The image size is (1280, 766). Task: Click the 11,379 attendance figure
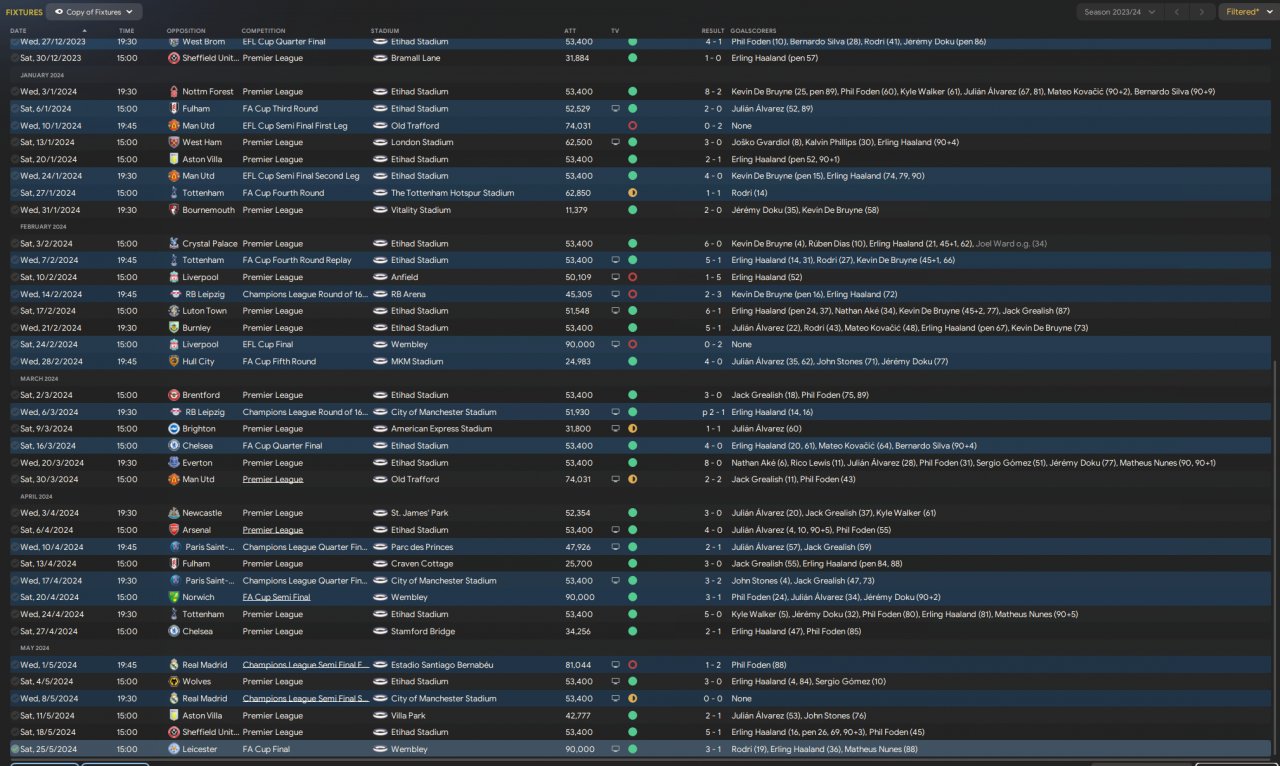point(578,210)
